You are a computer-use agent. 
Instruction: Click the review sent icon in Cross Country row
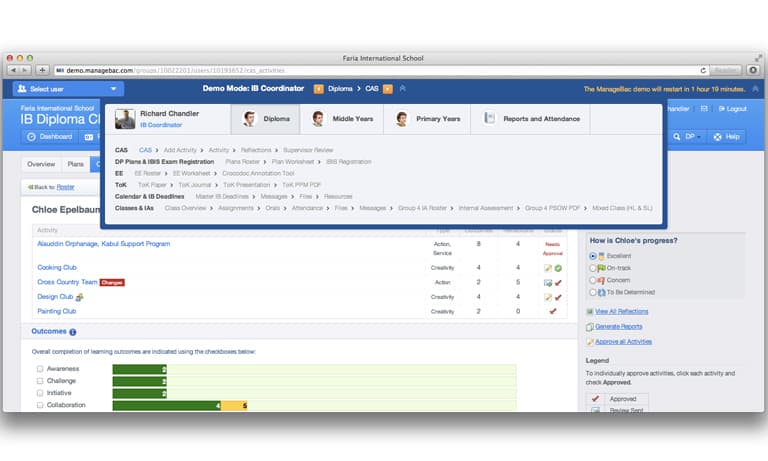pyautogui.click(x=548, y=283)
